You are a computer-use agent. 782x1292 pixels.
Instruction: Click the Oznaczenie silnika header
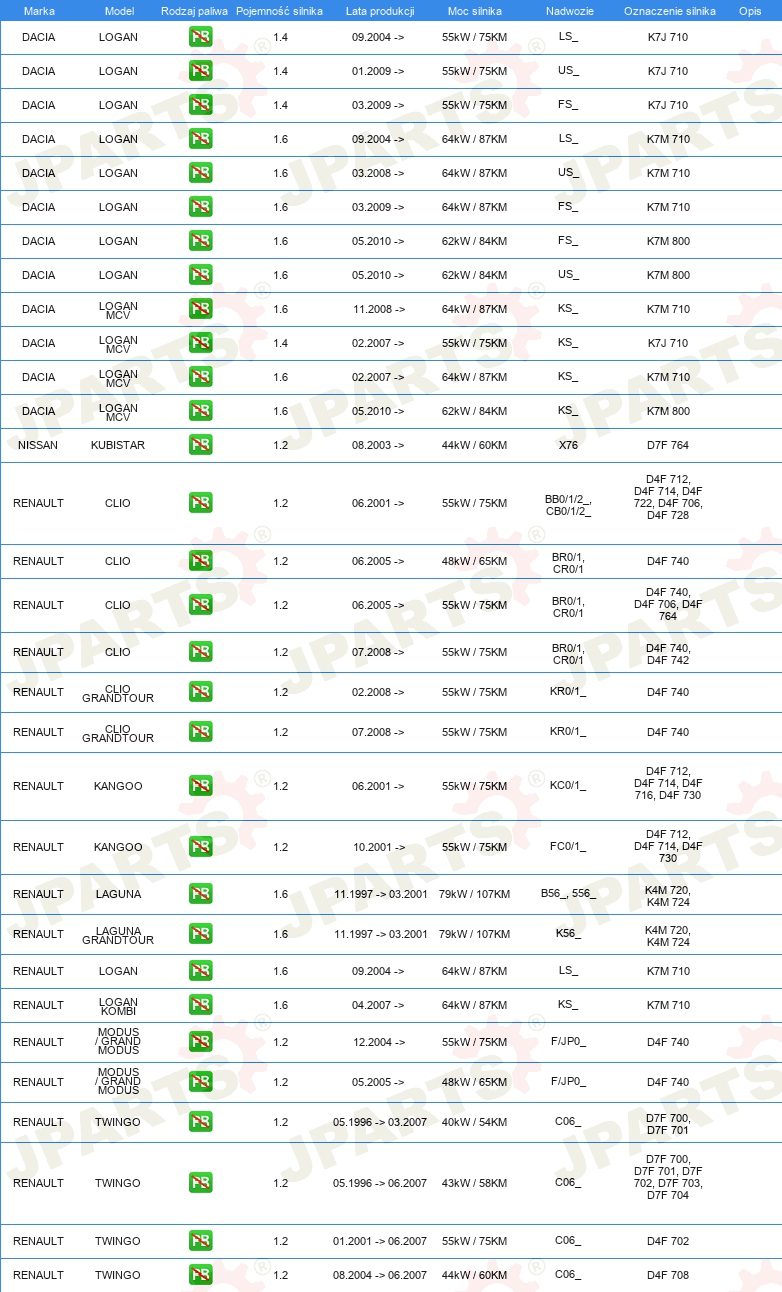670,10
